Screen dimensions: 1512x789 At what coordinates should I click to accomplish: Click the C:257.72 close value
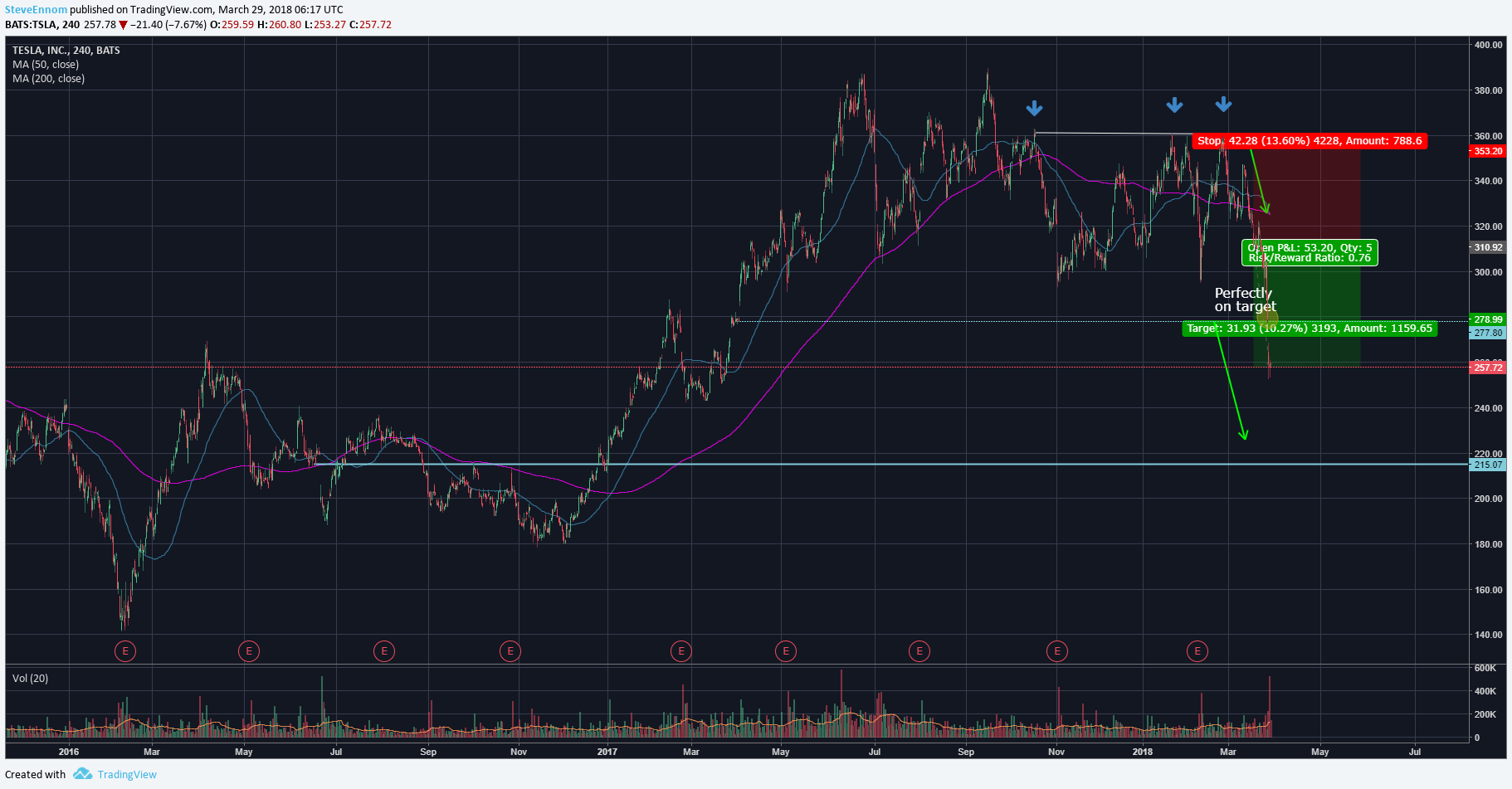coord(371,25)
